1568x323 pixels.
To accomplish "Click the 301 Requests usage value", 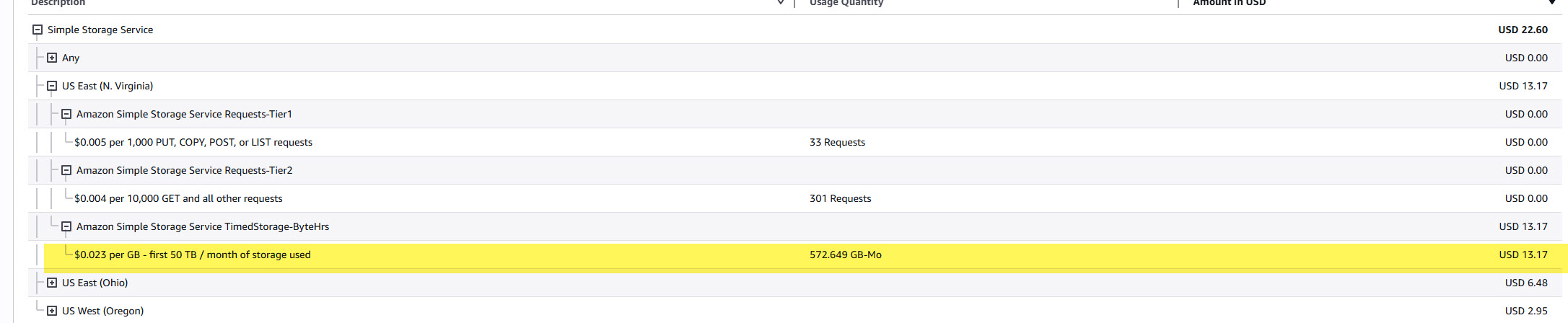I will tap(841, 198).
